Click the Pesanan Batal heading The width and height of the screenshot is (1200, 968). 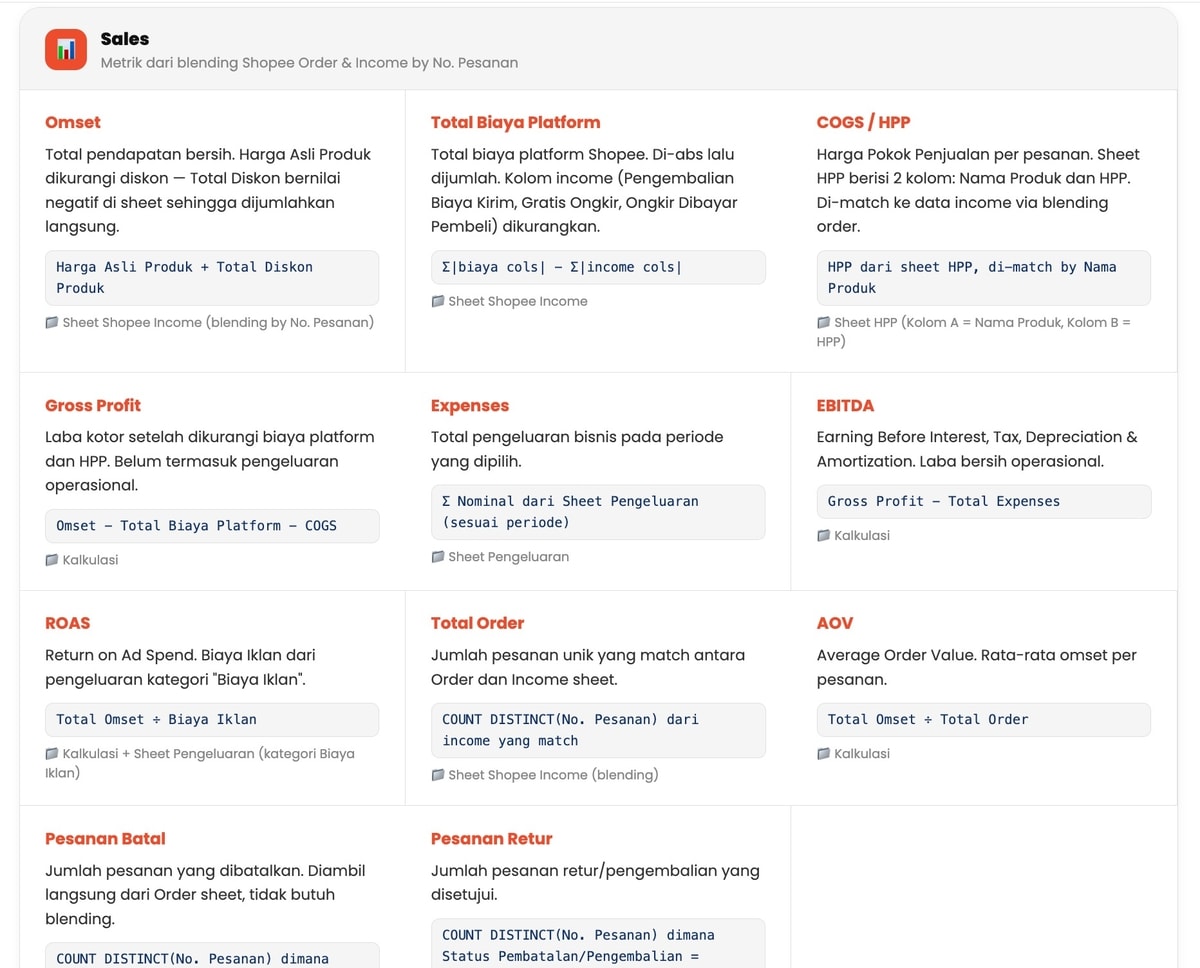(x=105, y=838)
